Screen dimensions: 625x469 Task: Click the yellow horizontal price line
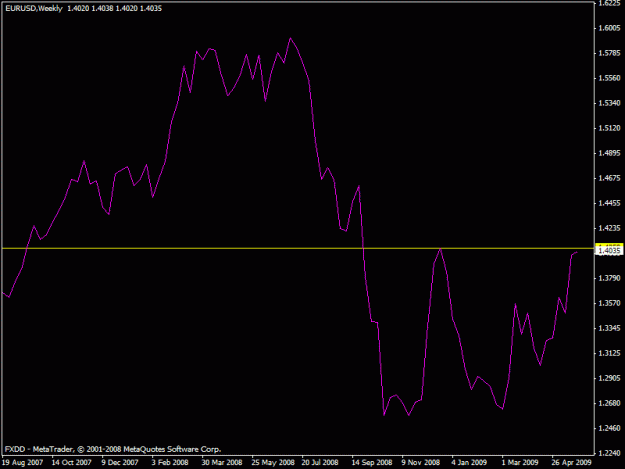(x=298, y=248)
